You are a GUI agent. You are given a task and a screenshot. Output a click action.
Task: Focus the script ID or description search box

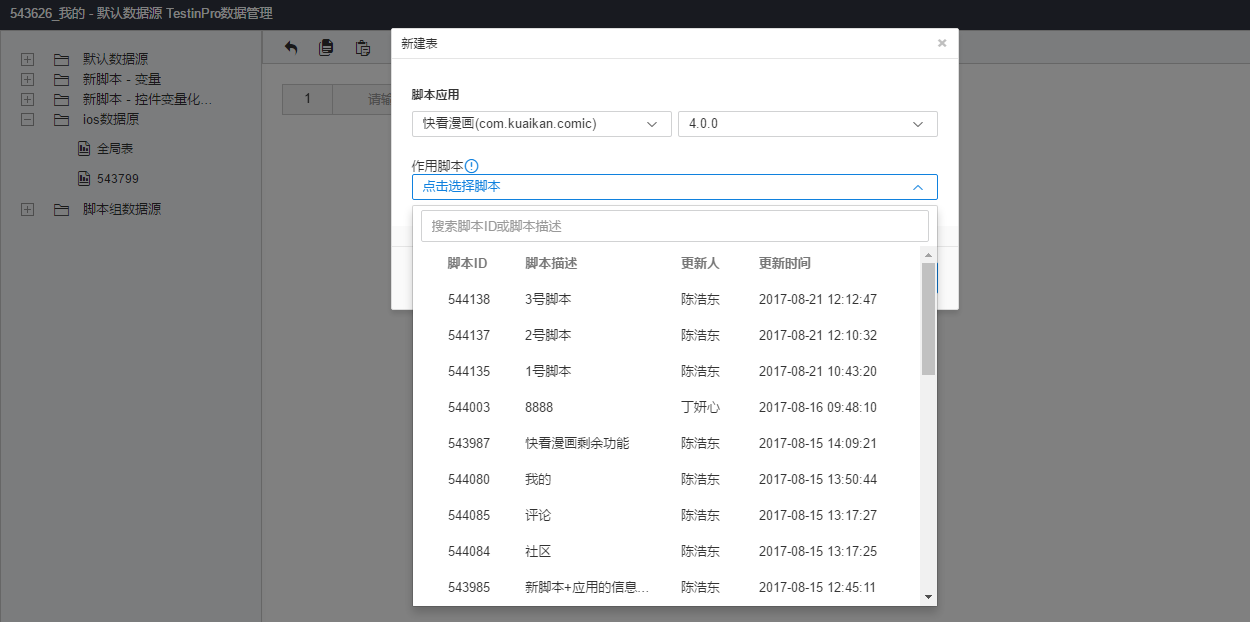[x=674, y=226]
